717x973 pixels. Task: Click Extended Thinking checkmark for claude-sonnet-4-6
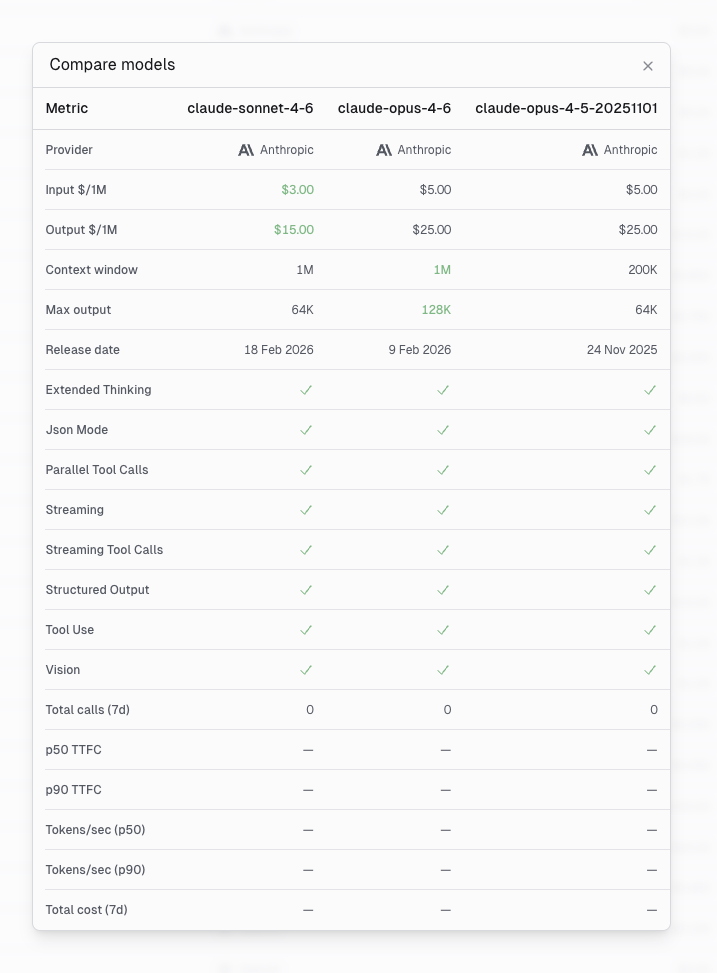tap(306, 390)
